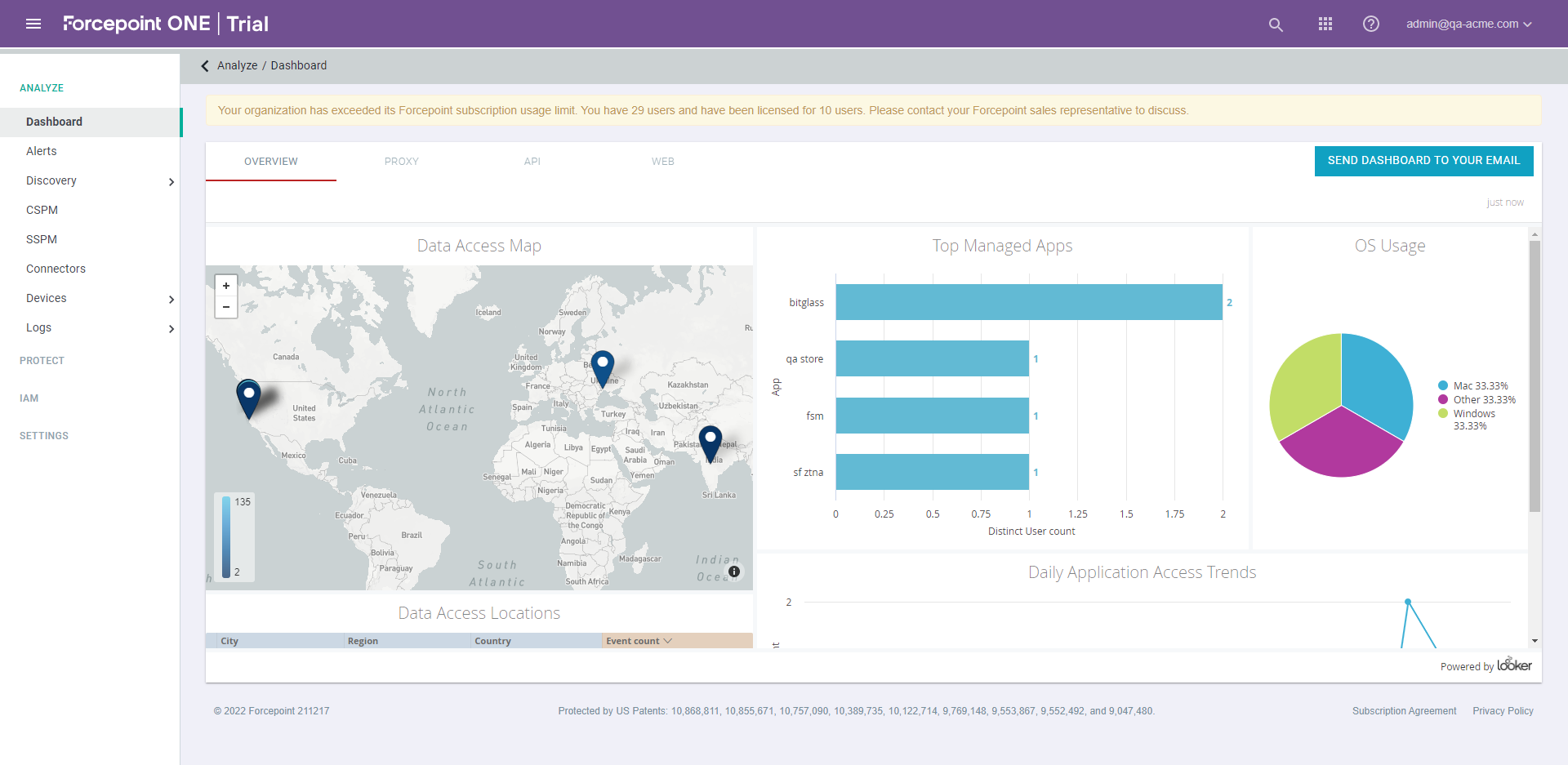Click the scrollbar up arrow
The height and width of the screenshot is (765, 1568).
[x=1535, y=234]
